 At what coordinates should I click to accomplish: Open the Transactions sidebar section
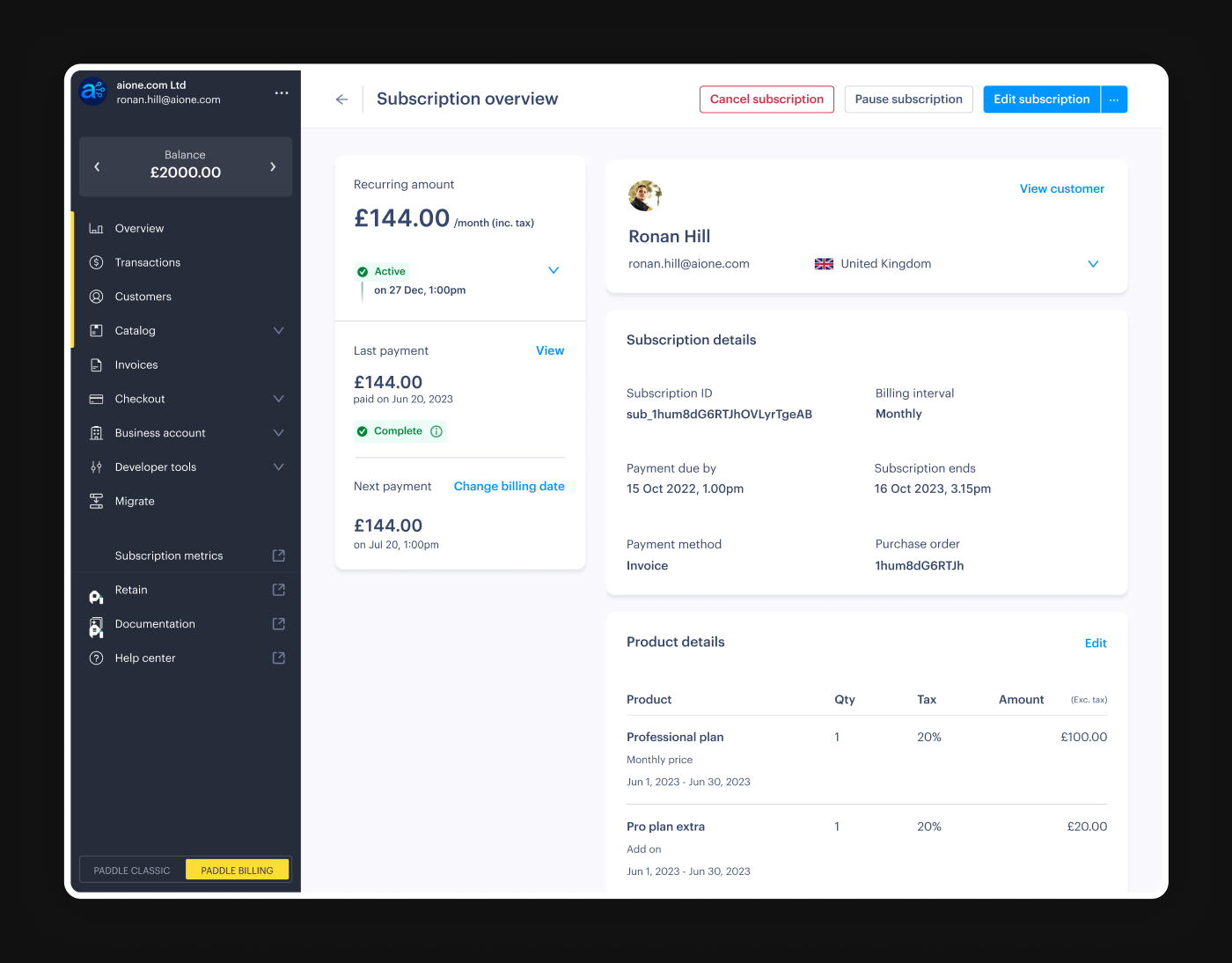[x=147, y=261]
